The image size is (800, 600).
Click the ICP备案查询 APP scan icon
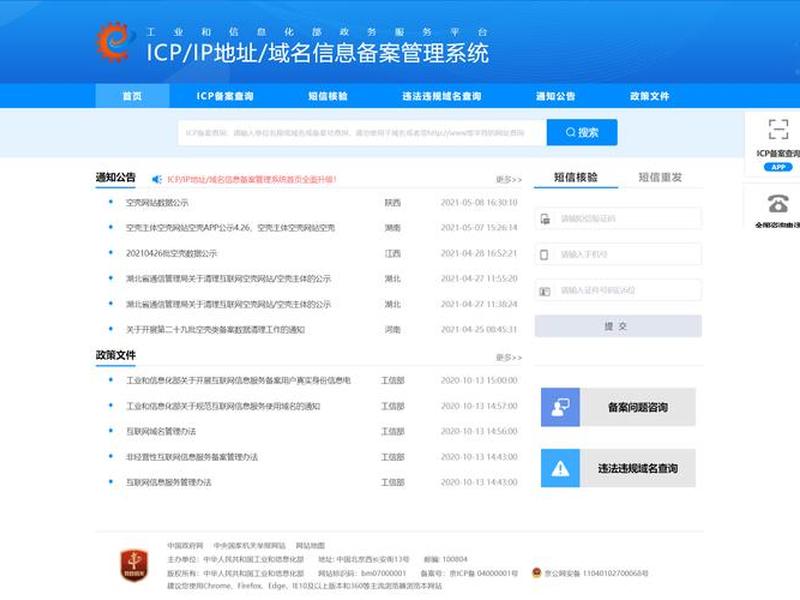pyautogui.click(x=778, y=129)
